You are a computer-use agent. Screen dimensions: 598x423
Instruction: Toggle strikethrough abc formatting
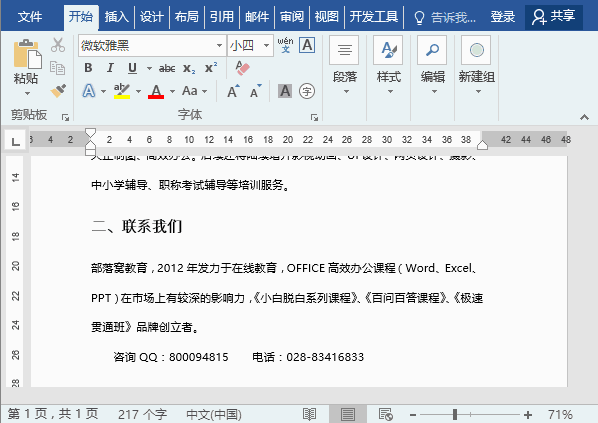pos(167,68)
